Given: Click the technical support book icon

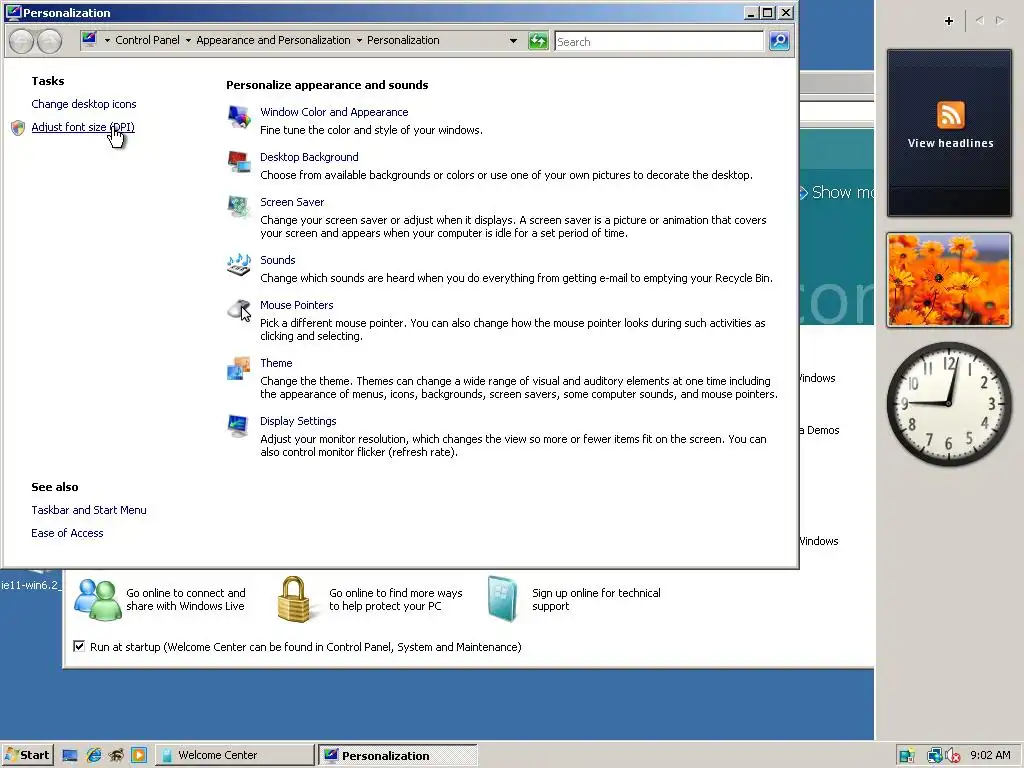Looking at the screenshot, I should (502, 599).
